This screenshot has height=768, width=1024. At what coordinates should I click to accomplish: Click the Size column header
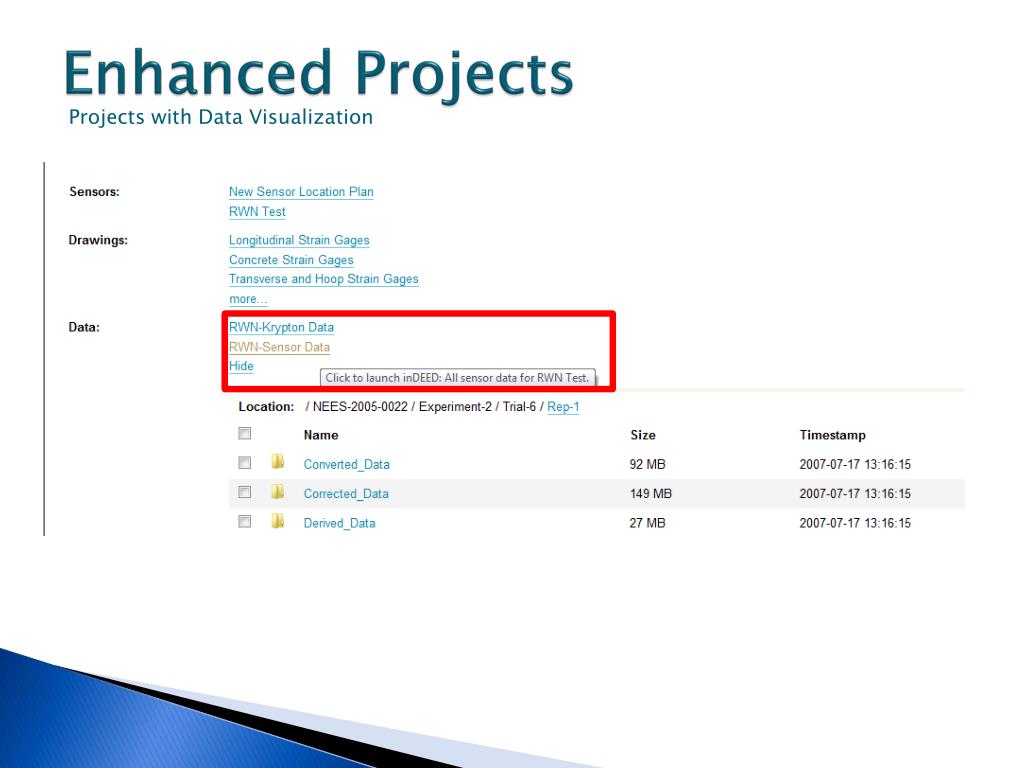[x=643, y=435]
